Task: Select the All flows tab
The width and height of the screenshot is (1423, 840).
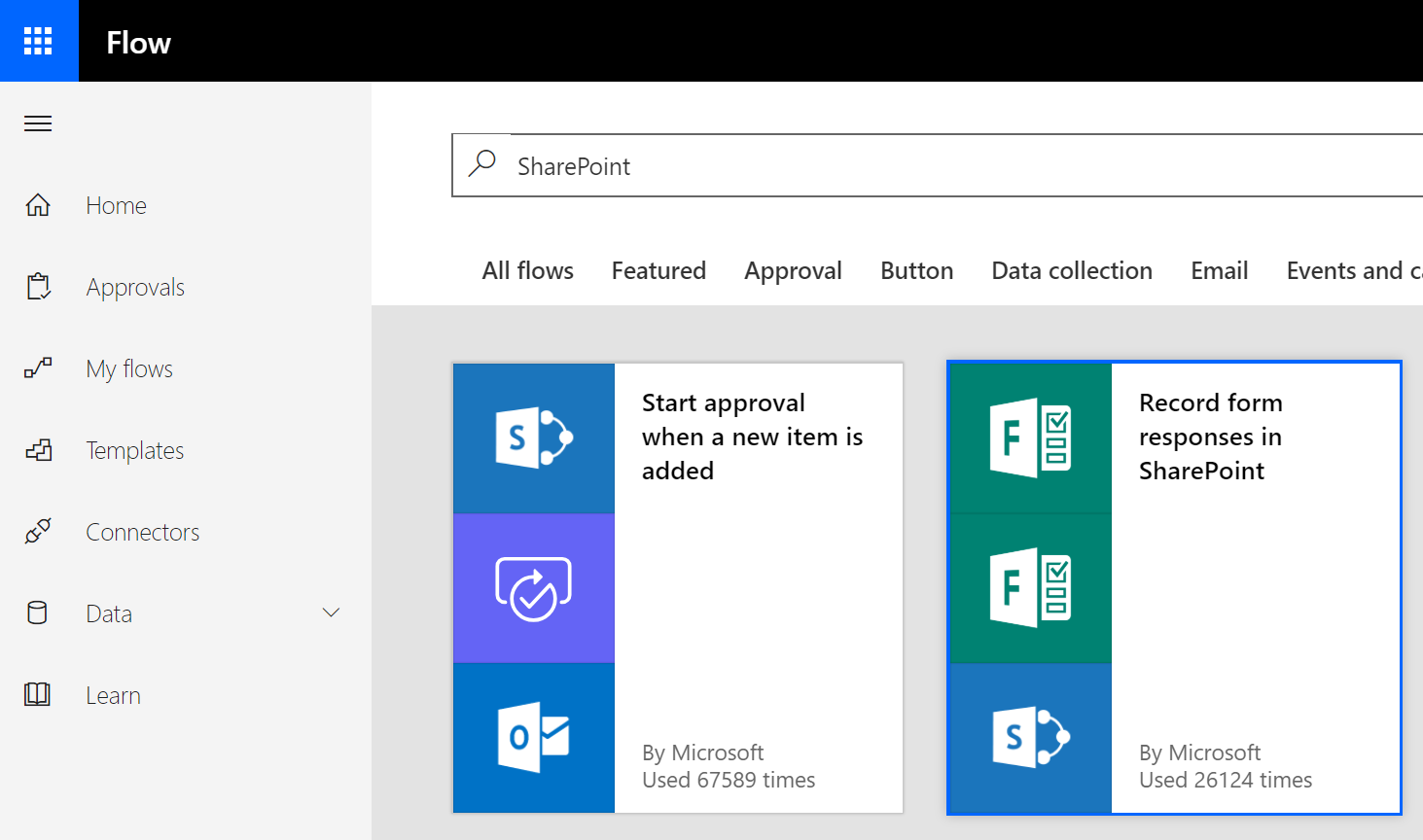Action: [527, 270]
